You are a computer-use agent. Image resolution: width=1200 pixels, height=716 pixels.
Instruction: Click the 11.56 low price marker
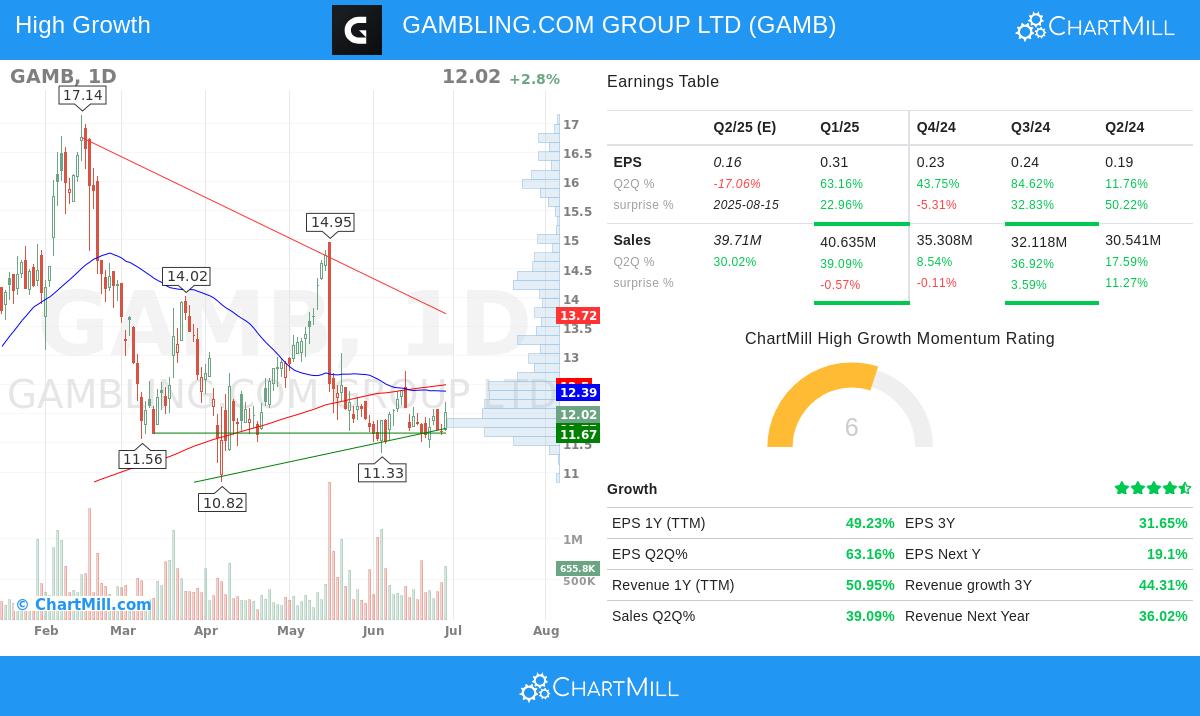(142, 459)
